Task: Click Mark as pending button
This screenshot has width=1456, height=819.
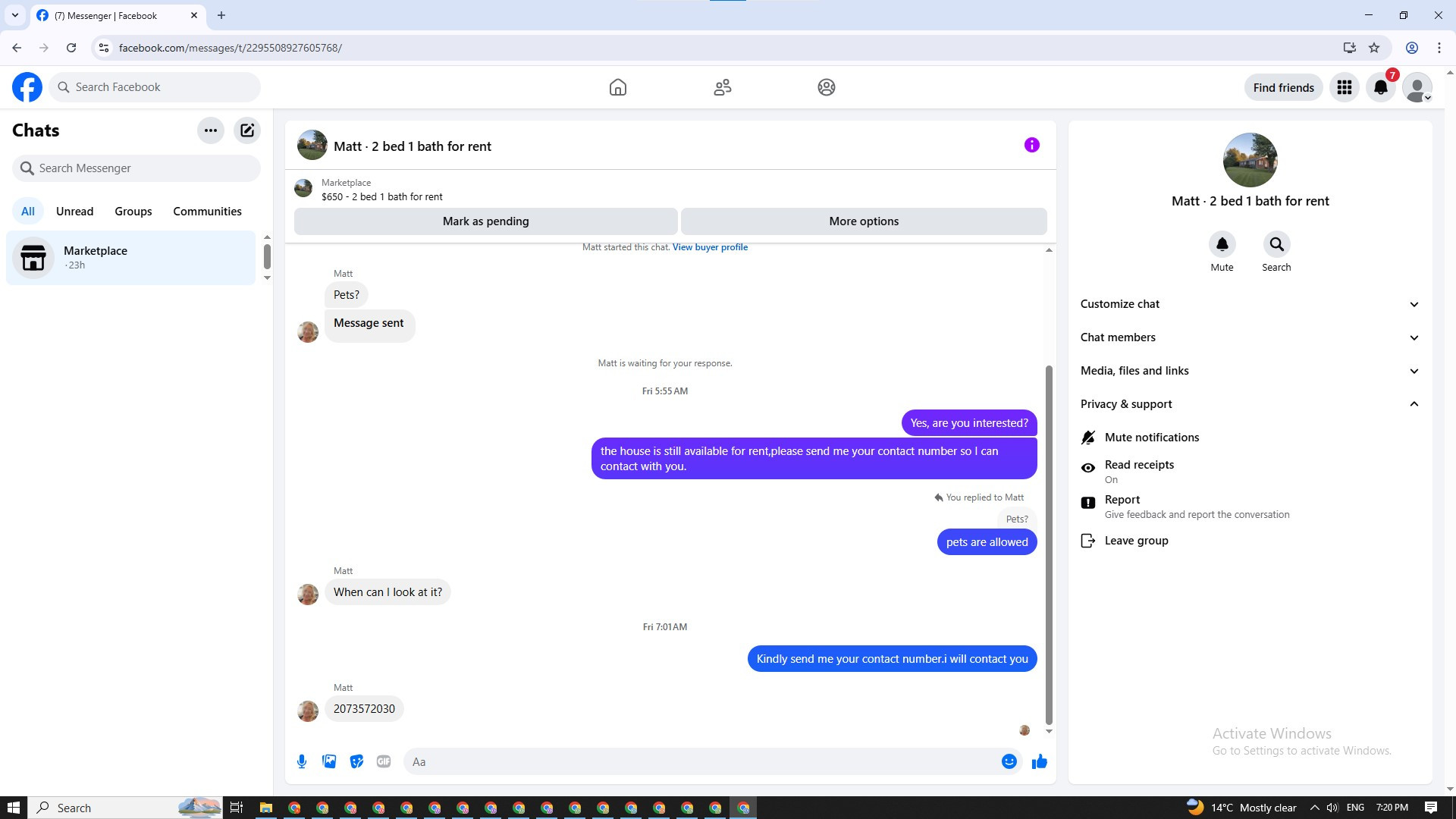Action: coord(485,221)
